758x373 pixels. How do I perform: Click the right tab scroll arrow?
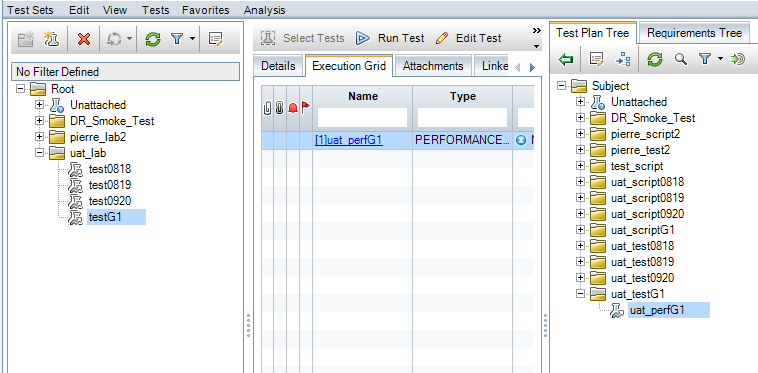[x=532, y=68]
